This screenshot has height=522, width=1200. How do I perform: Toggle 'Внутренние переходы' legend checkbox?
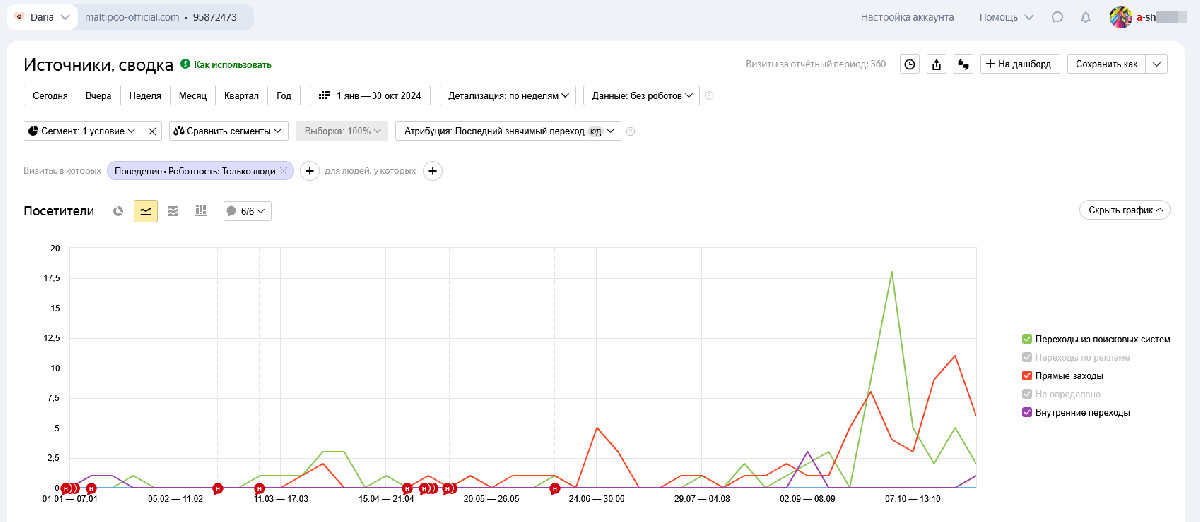pyautogui.click(x=1027, y=412)
